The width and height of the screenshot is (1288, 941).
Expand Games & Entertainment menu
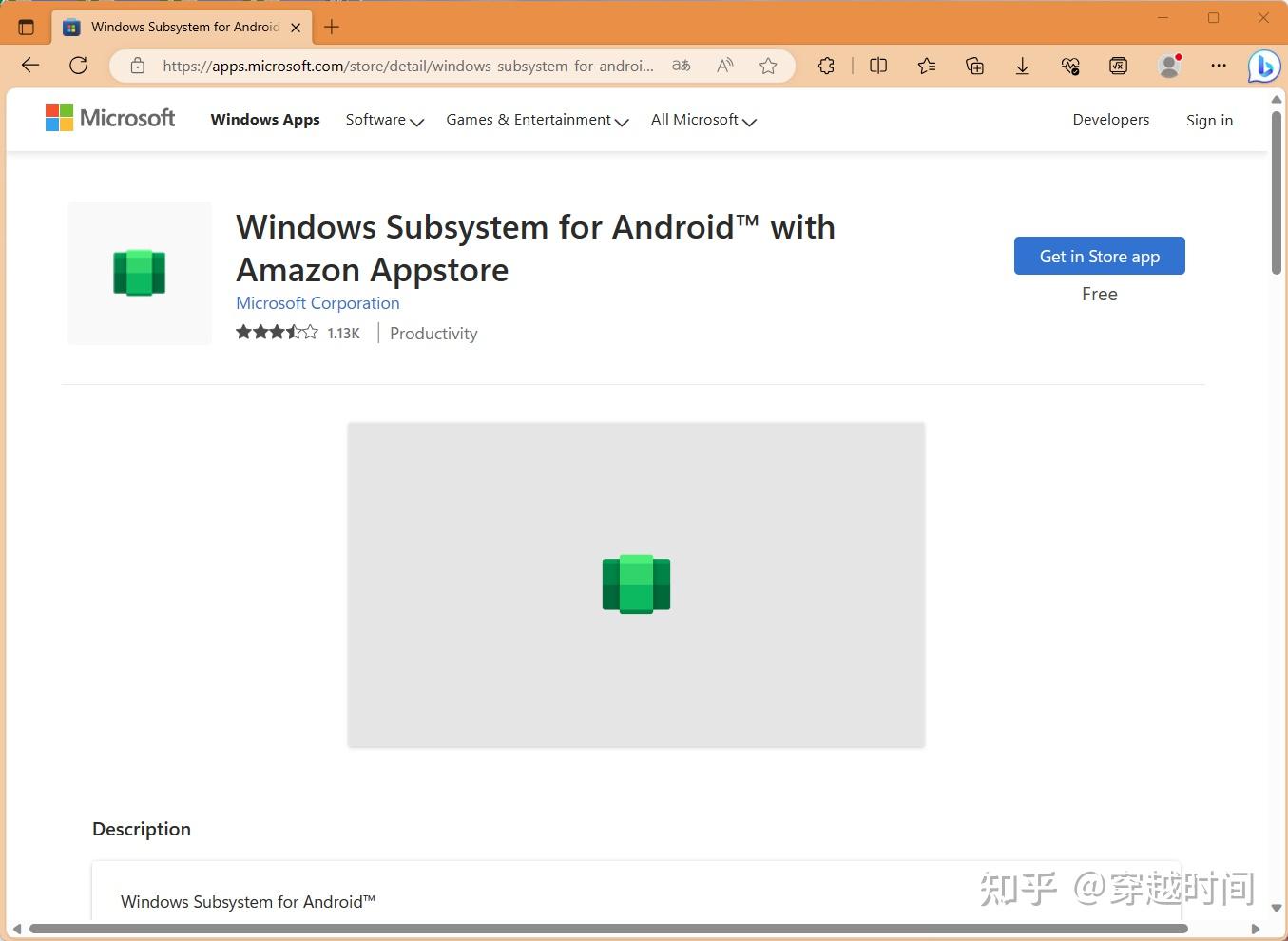click(535, 120)
